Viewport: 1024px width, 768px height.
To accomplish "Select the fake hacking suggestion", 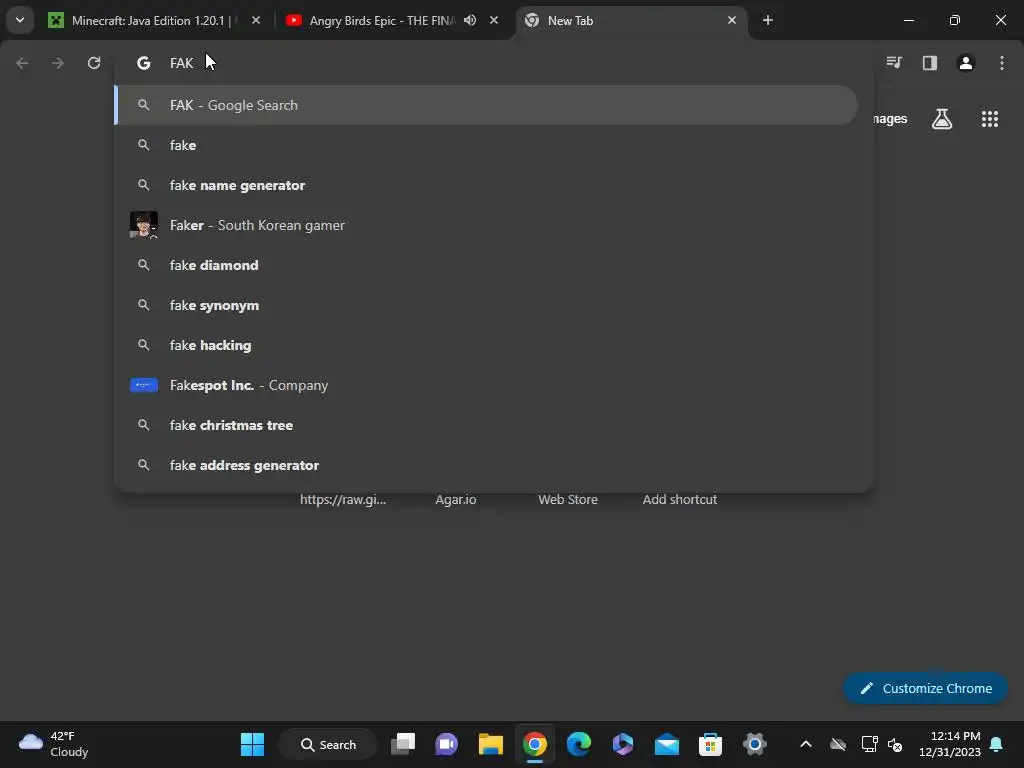I will coord(487,345).
